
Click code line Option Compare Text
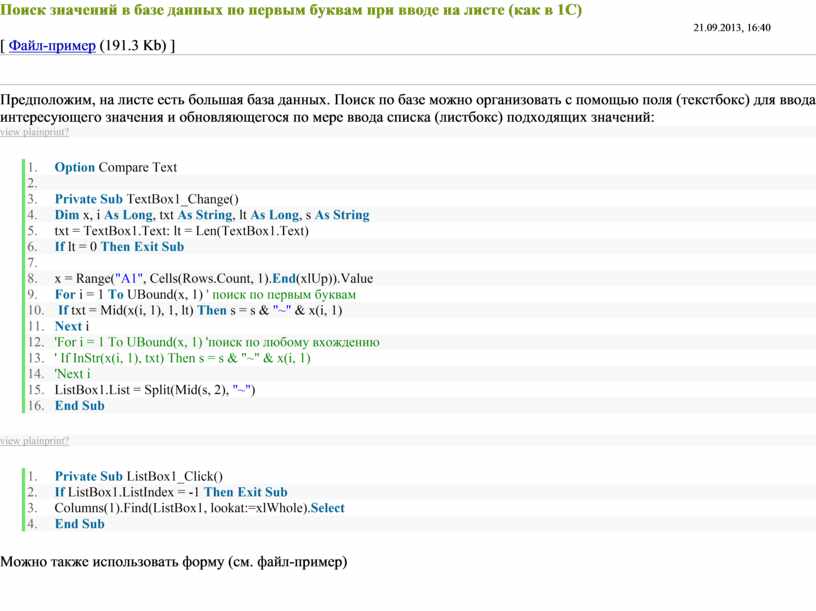(116, 167)
